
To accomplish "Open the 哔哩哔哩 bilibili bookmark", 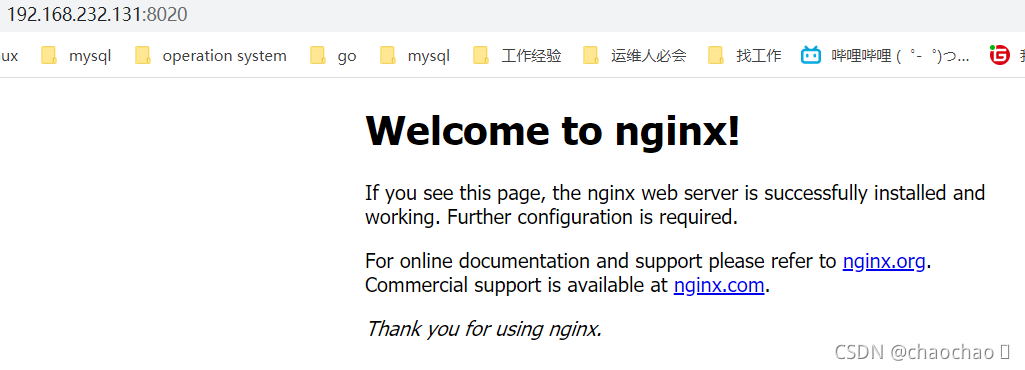I will coord(885,56).
